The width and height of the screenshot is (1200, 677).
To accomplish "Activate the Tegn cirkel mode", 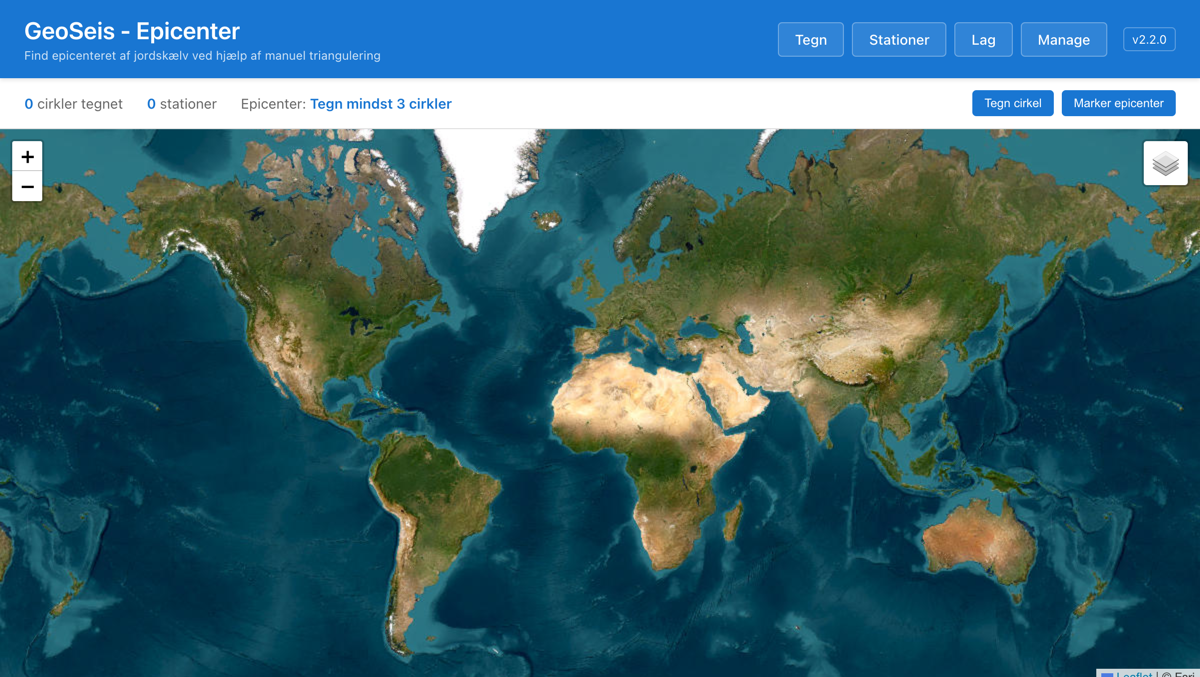I will [x=1012, y=102].
